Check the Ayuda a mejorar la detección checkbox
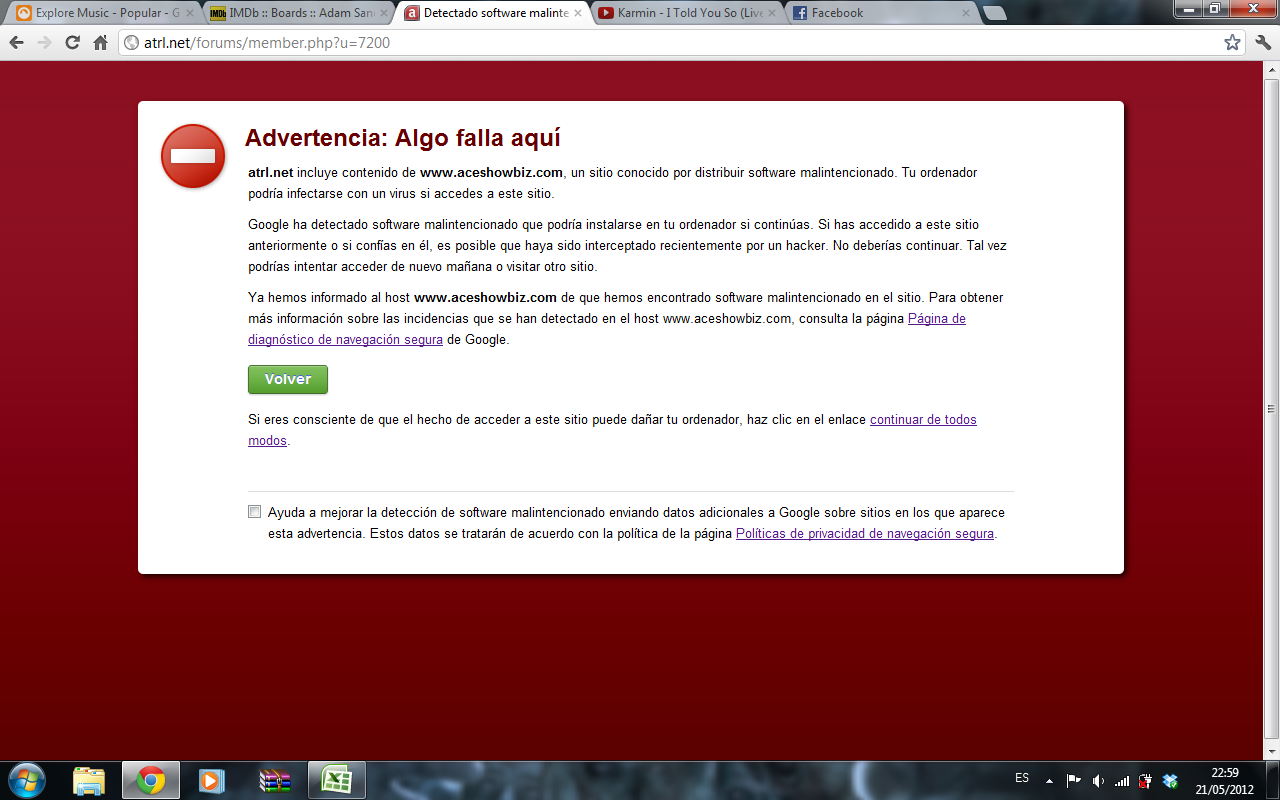Image resolution: width=1280 pixels, height=800 pixels. (x=254, y=512)
